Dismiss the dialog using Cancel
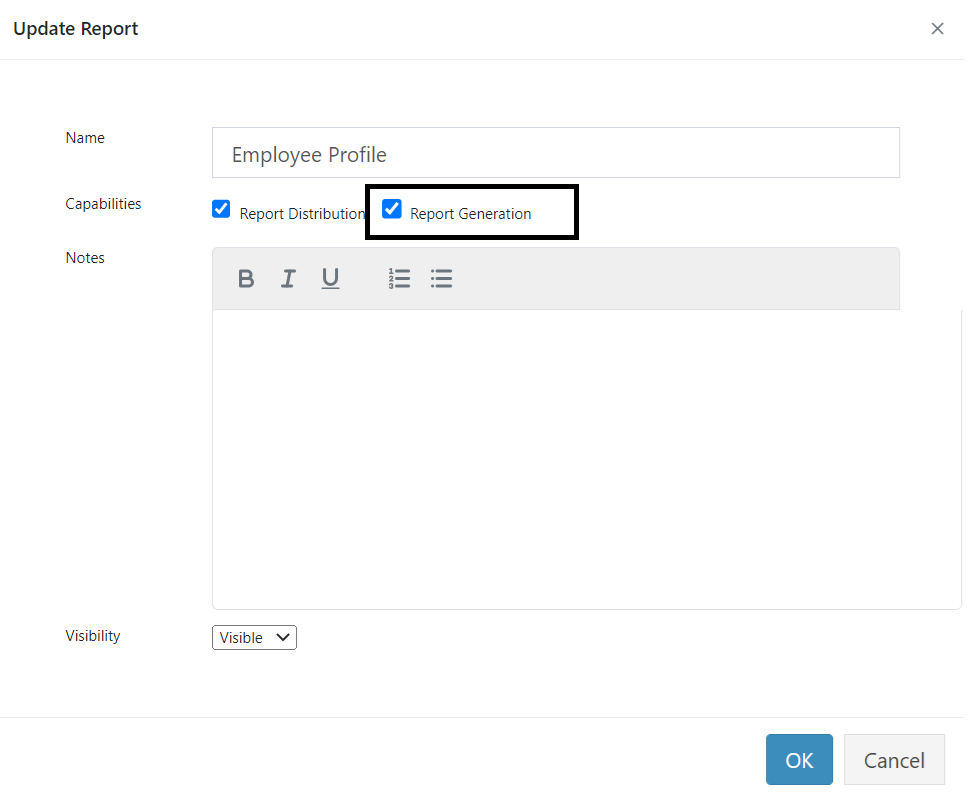 [x=894, y=759]
